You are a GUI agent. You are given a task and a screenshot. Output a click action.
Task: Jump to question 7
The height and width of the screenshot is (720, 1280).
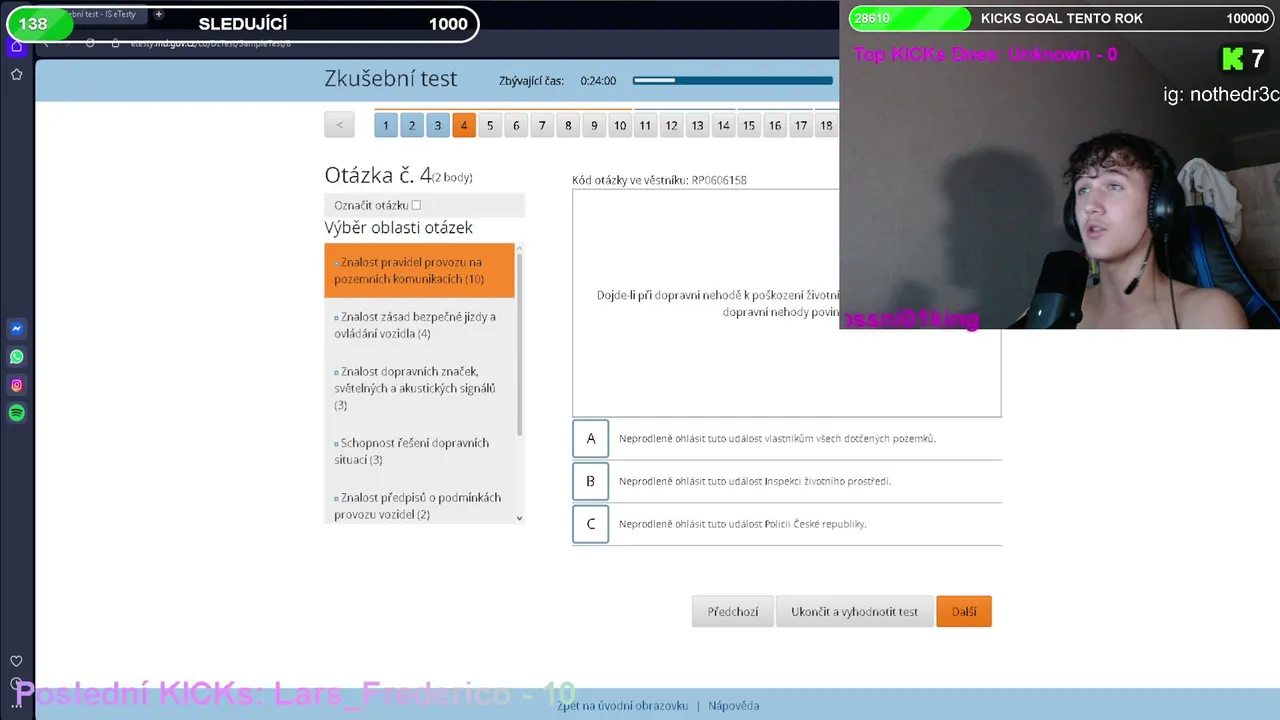point(542,125)
